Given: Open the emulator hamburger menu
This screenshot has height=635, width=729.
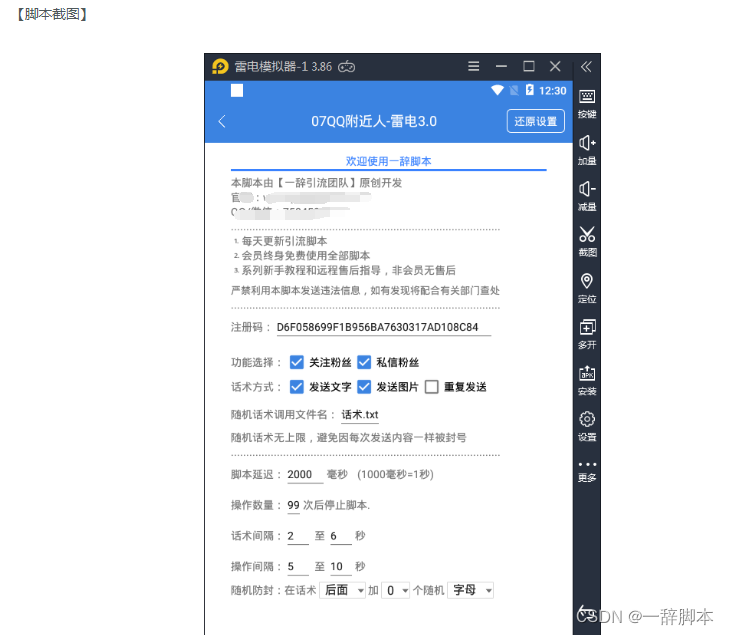Looking at the screenshot, I should click(473, 66).
